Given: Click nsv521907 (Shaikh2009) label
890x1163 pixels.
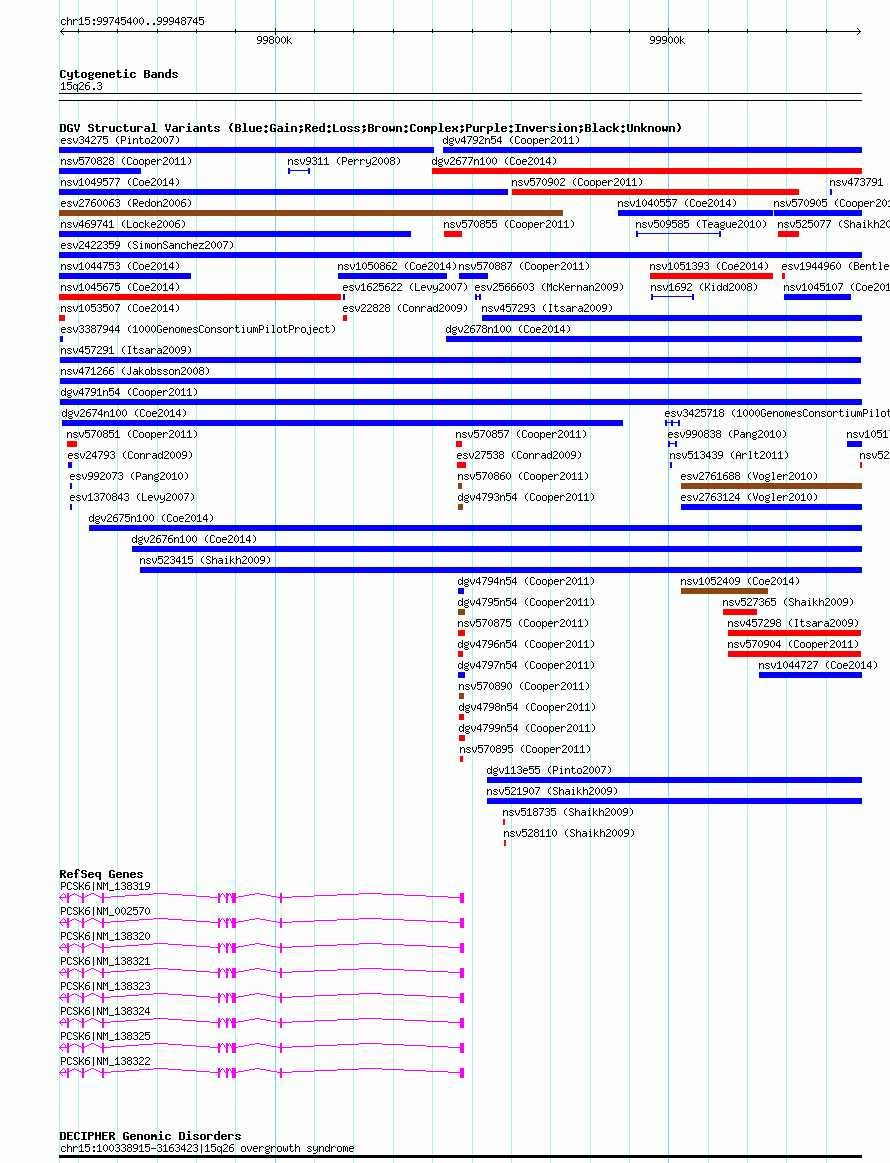Looking at the screenshot, I should [553, 791].
